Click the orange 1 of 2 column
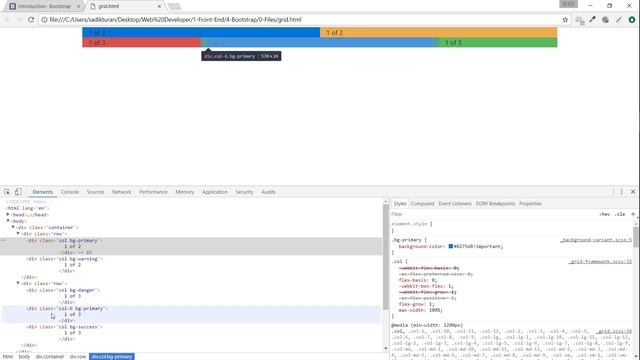This screenshot has height=360, width=640. click(438, 33)
